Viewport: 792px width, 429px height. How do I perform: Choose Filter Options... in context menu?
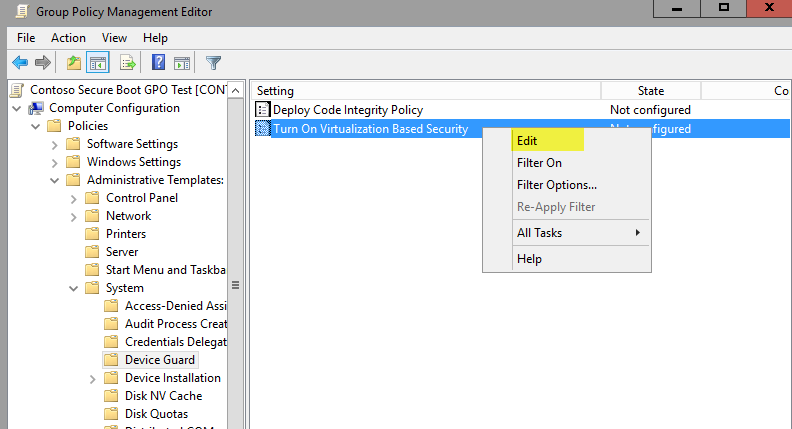coord(567,185)
